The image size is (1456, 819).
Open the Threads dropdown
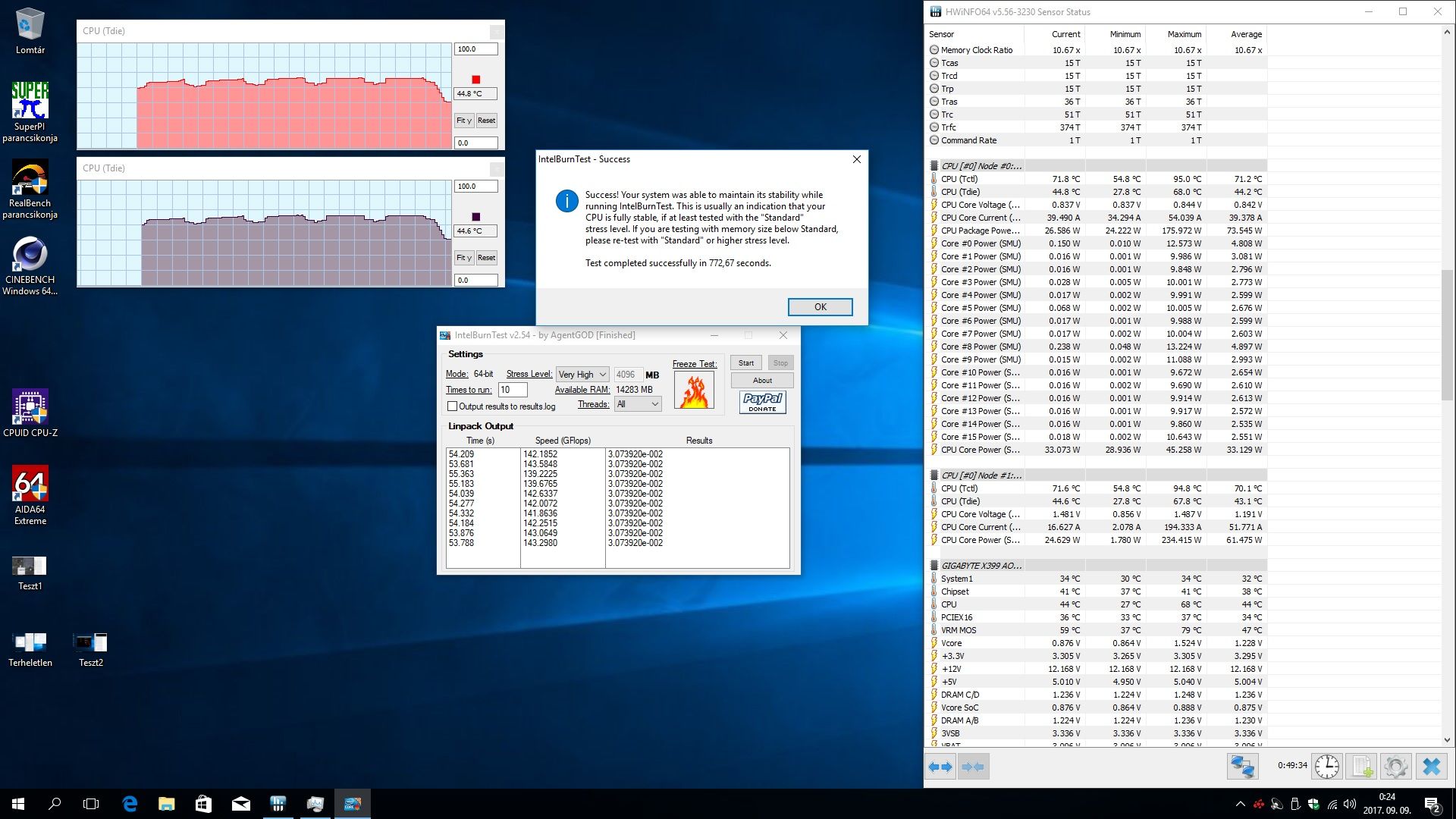[638, 404]
